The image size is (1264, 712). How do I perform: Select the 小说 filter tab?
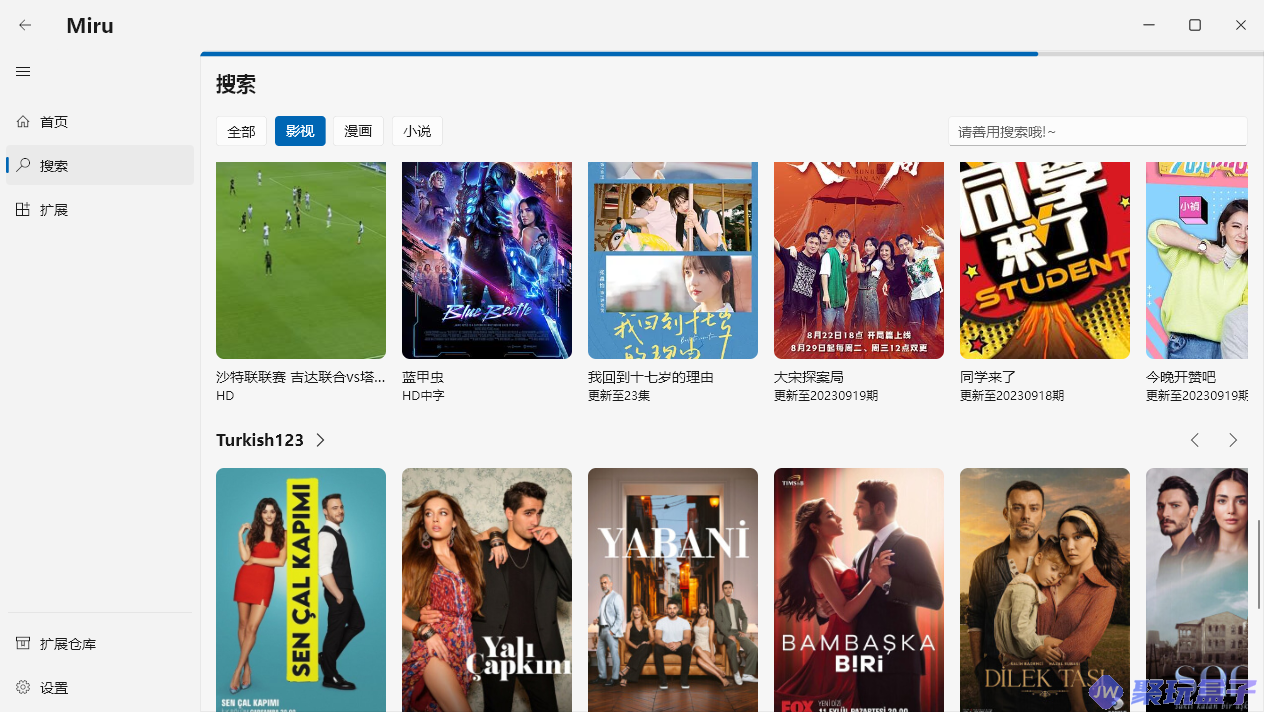pyautogui.click(x=417, y=131)
